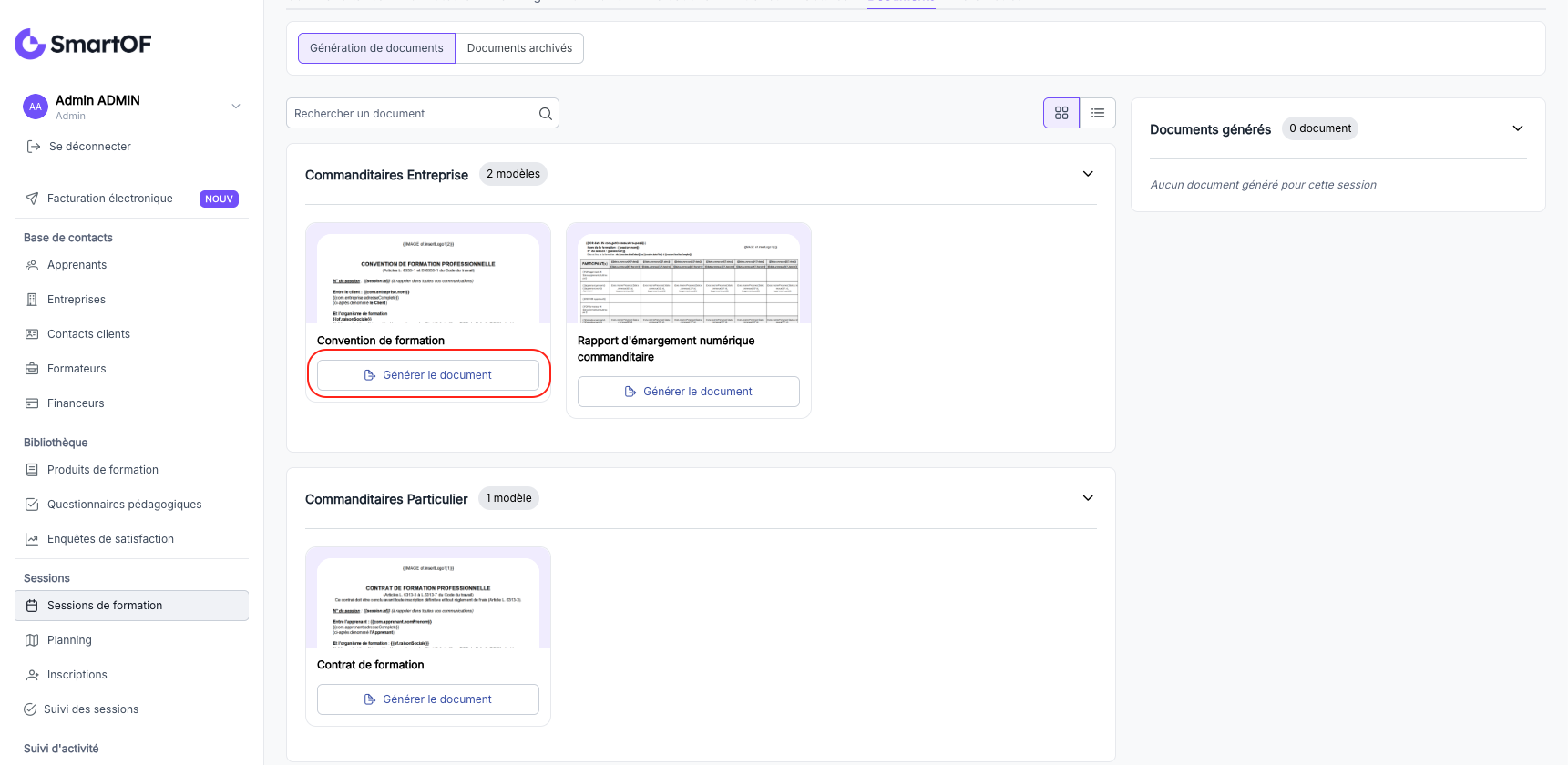1568x765 pixels.
Task: Click the Planning map icon
Action: tap(32, 640)
